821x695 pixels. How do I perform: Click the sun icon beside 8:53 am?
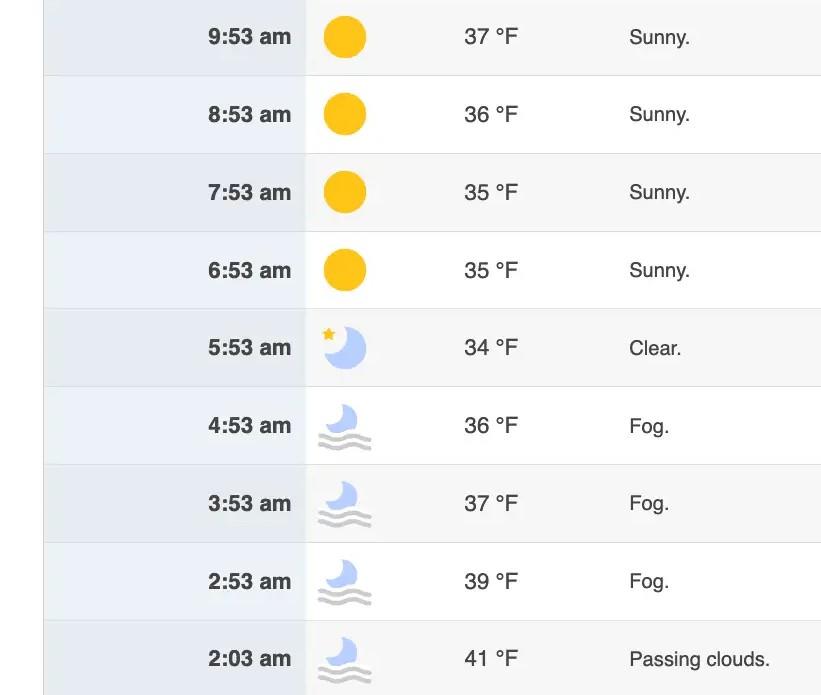[345, 114]
